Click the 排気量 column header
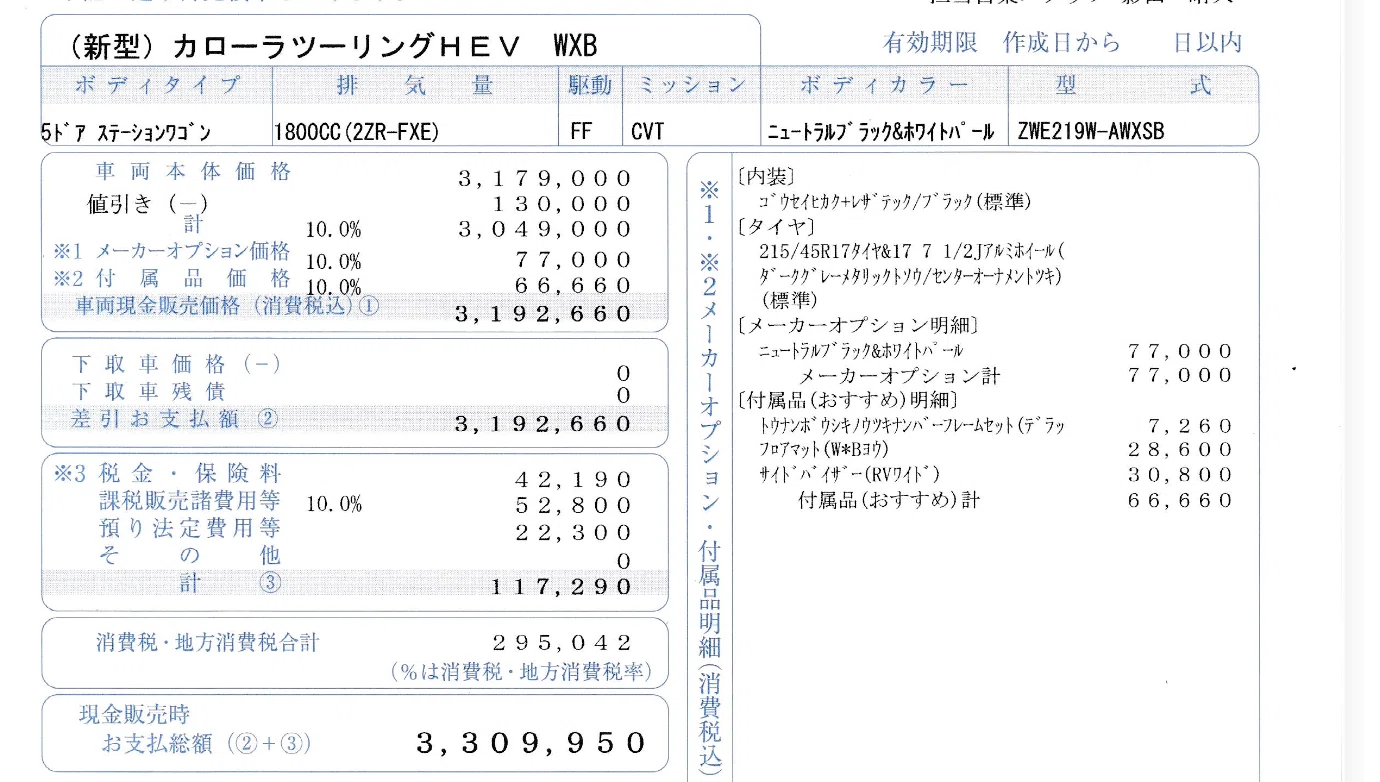Screen dimensions: 1380x782 pyautogui.click(x=415, y=86)
